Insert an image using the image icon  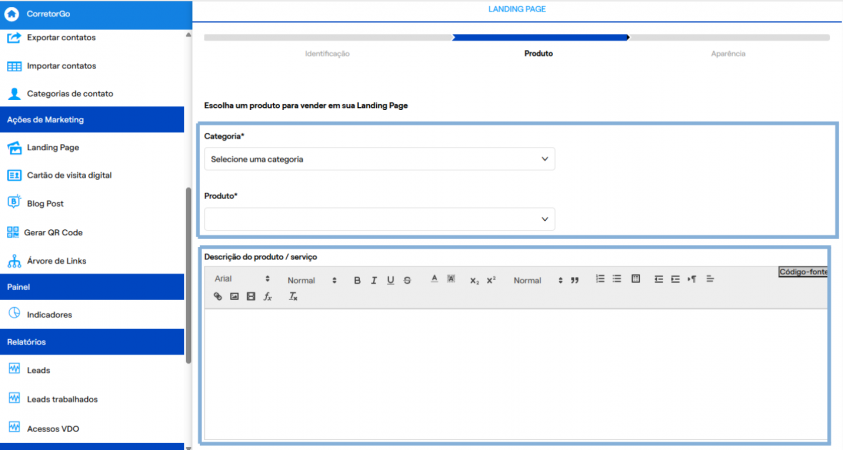234,296
